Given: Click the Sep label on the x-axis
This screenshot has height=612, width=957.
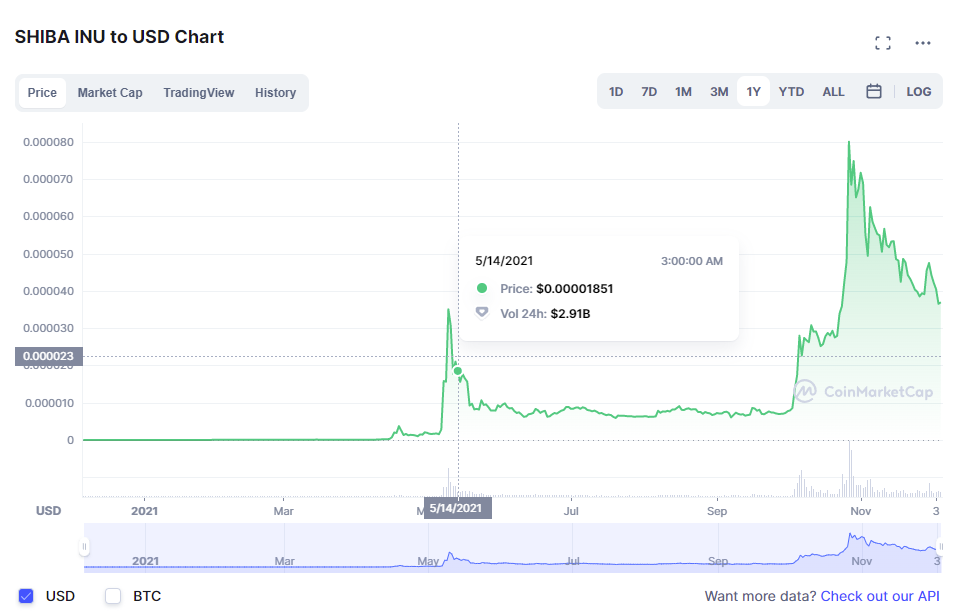Looking at the screenshot, I should [717, 511].
